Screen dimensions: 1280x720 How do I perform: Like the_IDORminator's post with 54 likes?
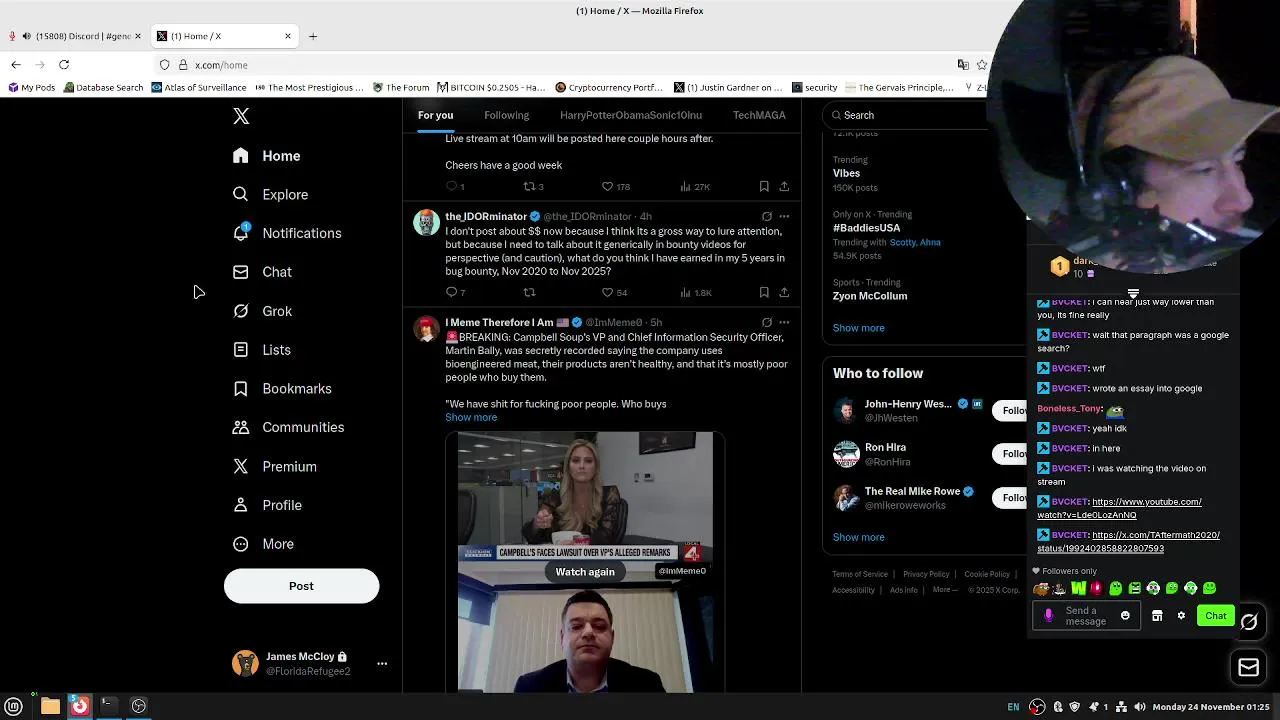pyautogui.click(x=607, y=292)
